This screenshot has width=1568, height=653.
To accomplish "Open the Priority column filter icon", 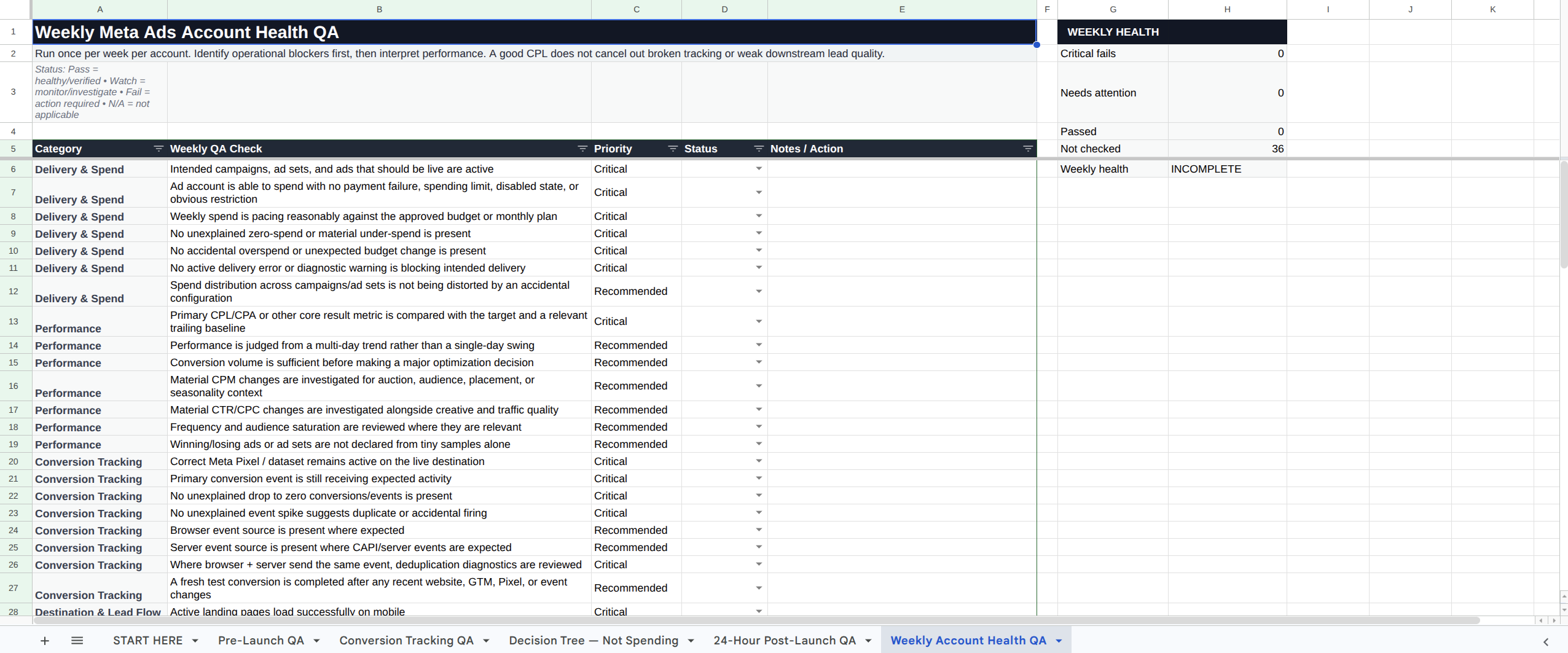I will [672, 149].
